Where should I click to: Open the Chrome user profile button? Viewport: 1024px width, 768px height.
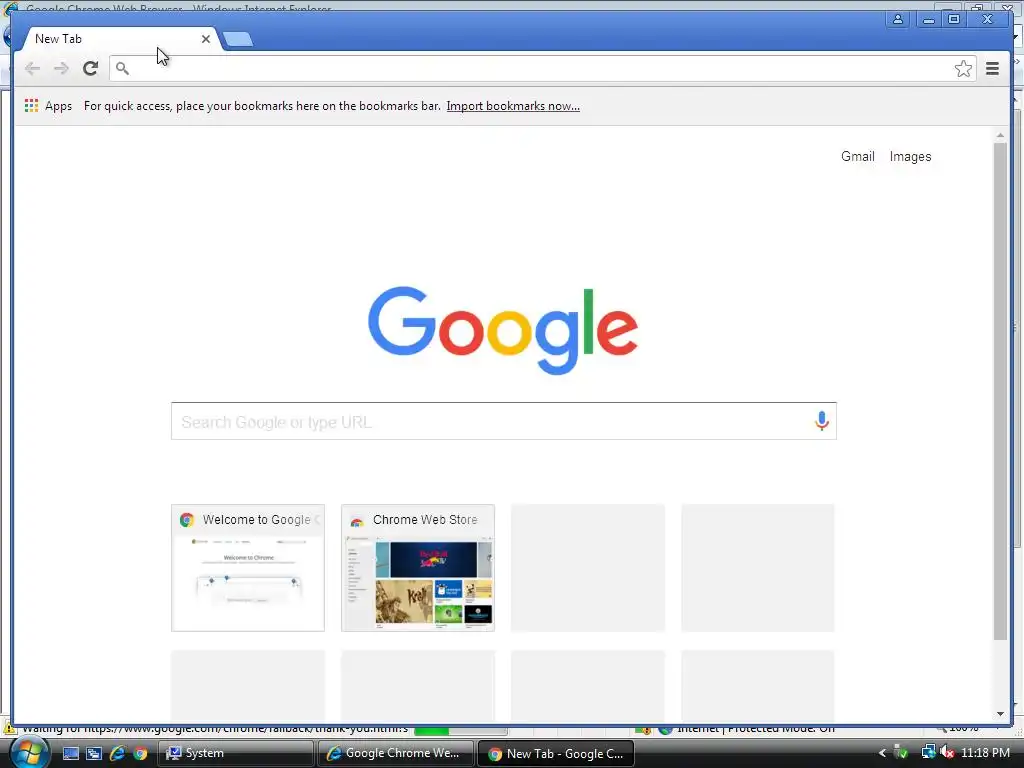[x=898, y=20]
